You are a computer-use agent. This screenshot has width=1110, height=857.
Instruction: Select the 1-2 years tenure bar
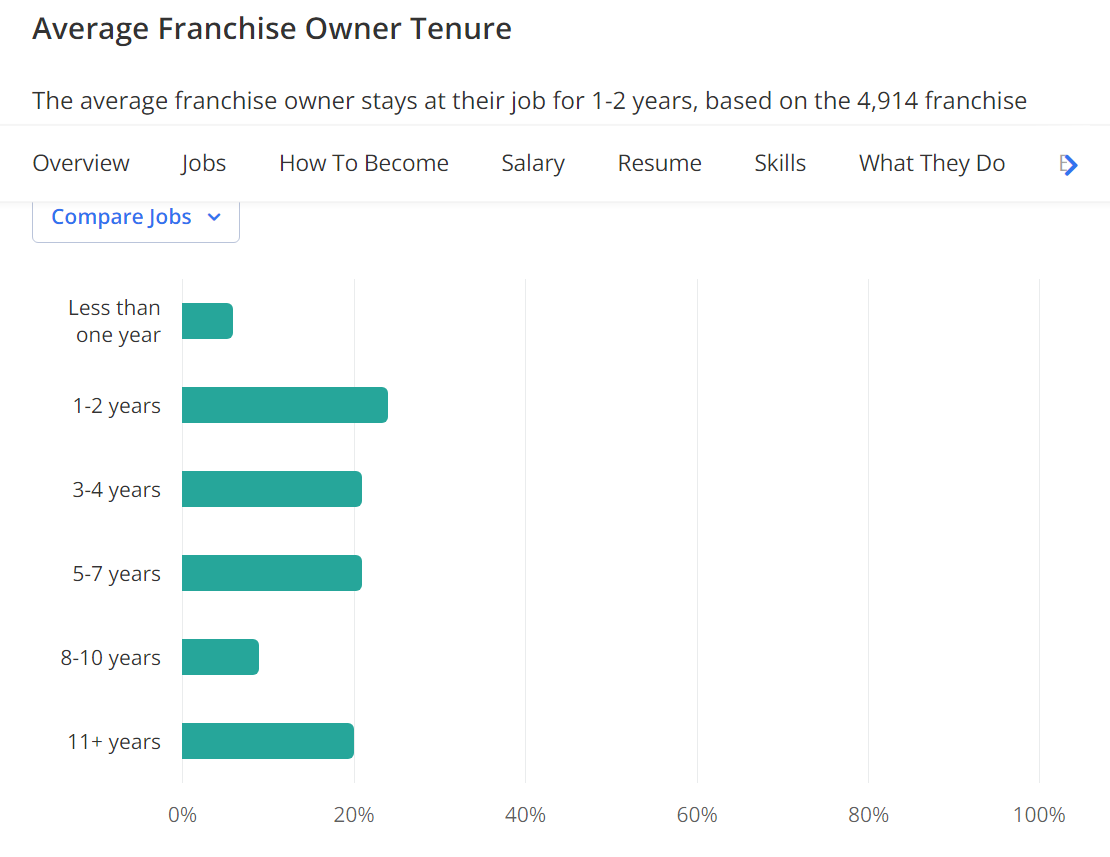(284, 405)
